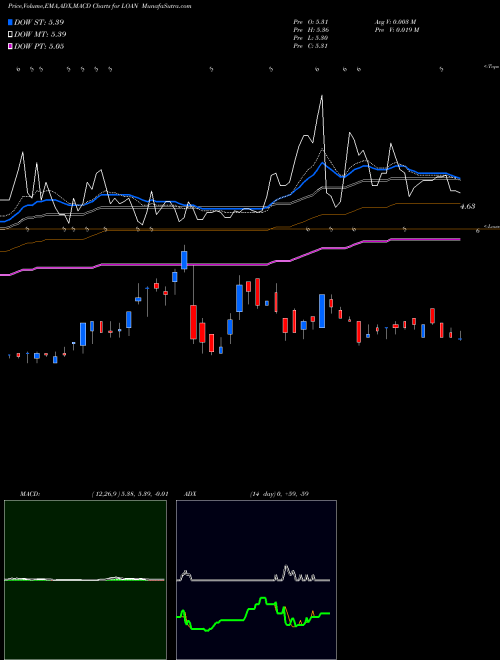This screenshot has height=660, width=500.
Task: Select the 'DOW MT: 5.39' legend text
Action: tap(40, 35)
